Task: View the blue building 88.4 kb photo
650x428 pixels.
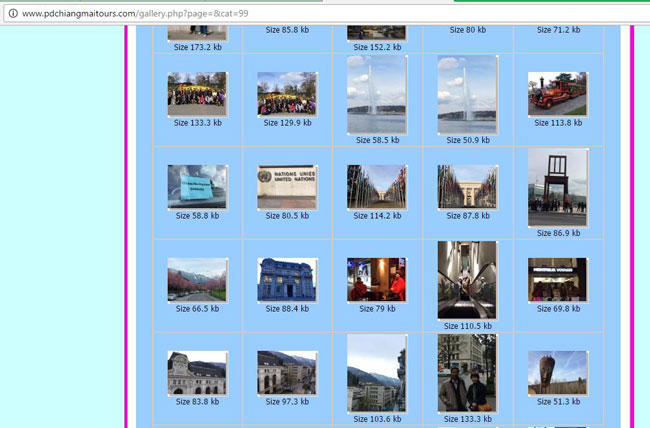Action: tap(287, 280)
